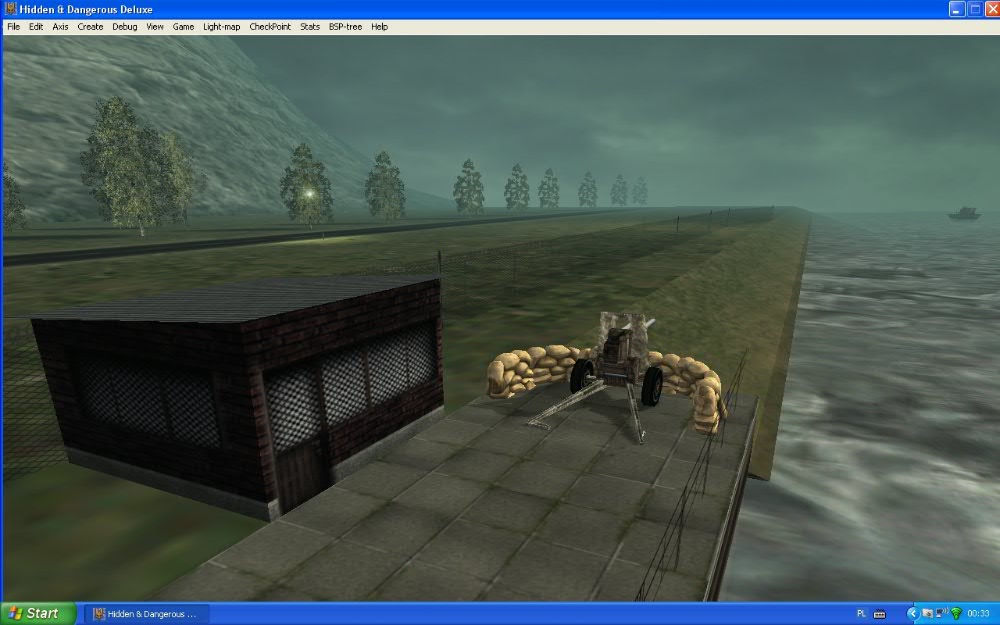Image resolution: width=1000 pixels, height=625 pixels.
Task: Close the Hidden & Dangerous Deluxe window
Action: [992, 9]
